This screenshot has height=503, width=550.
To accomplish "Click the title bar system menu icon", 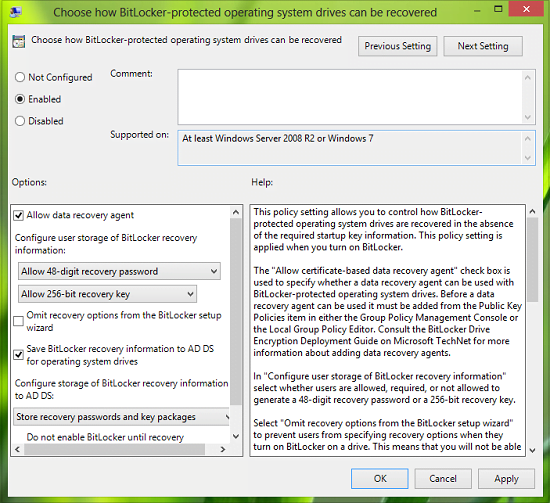I will click(x=15, y=13).
